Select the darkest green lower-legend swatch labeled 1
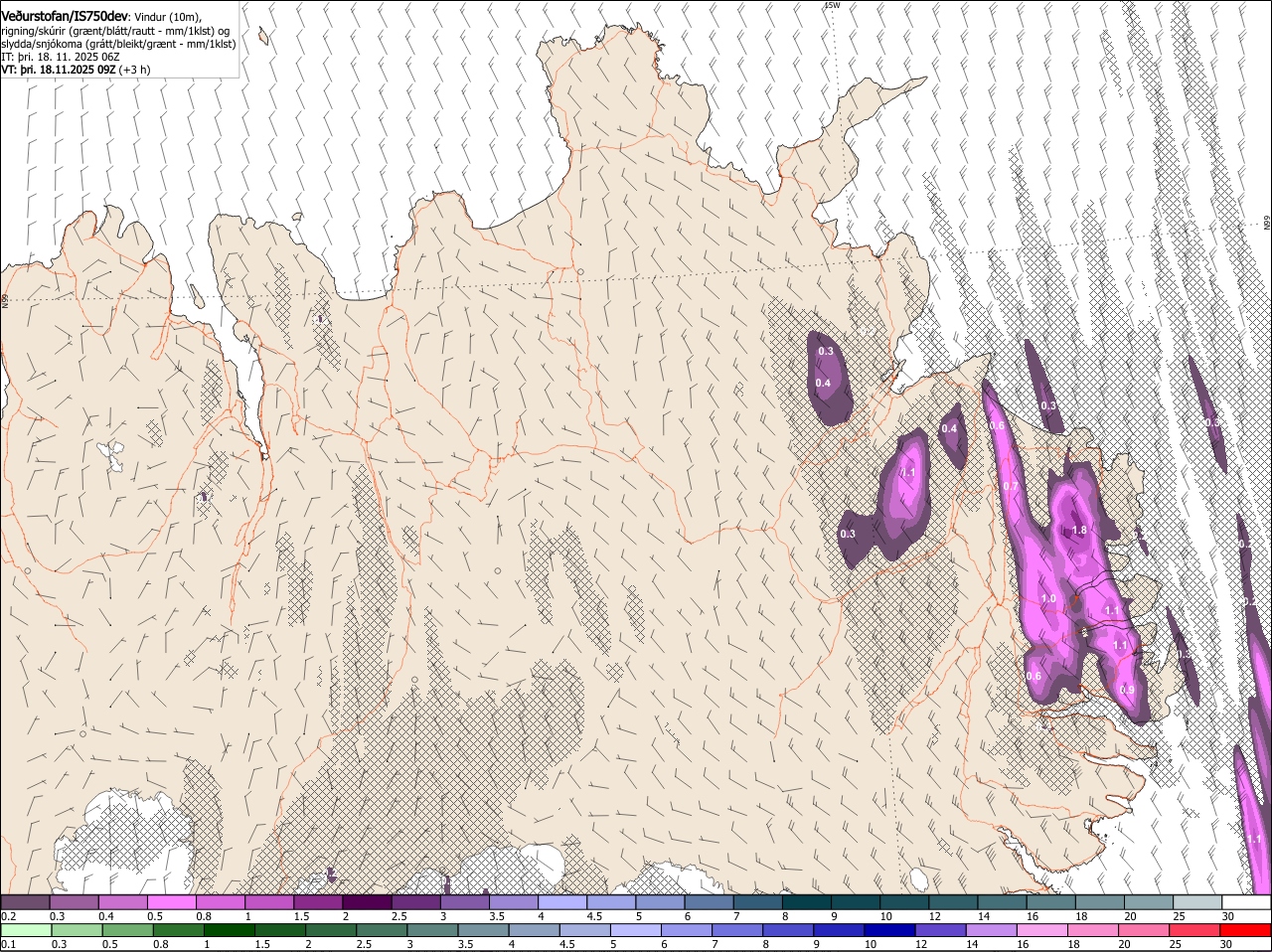This screenshot has width=1272, height=952. coord(230,930)
